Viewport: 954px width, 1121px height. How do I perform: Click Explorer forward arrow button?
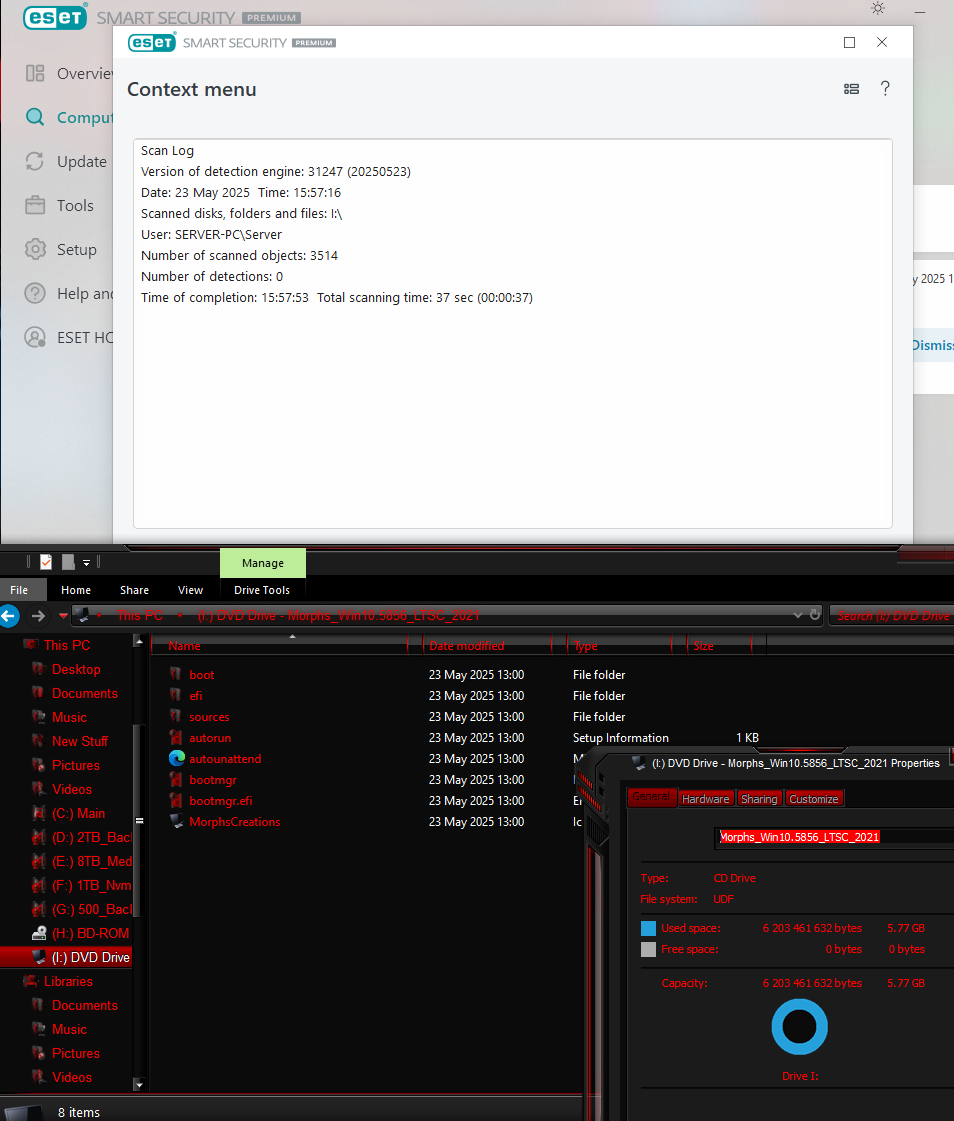point(38,616)
